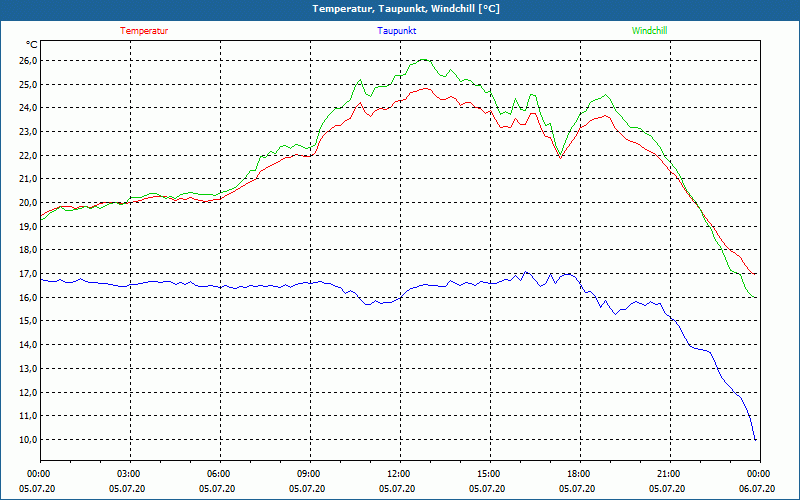Click the 09:00 time axis label
This screenshot has height=500, width=800.
pyautogui.click(x=310, y=473)
